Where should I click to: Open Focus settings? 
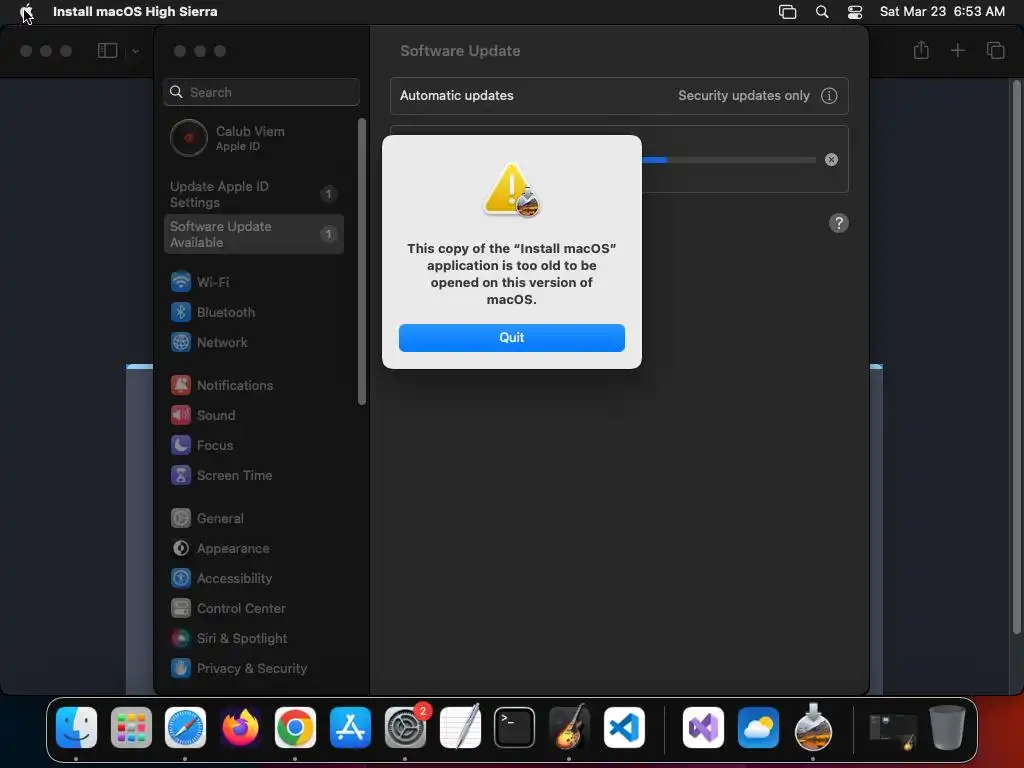[253, 445]
